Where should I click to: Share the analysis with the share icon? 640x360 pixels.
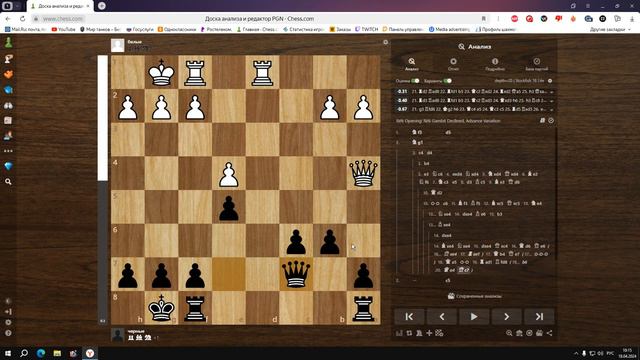pos(549,333)
